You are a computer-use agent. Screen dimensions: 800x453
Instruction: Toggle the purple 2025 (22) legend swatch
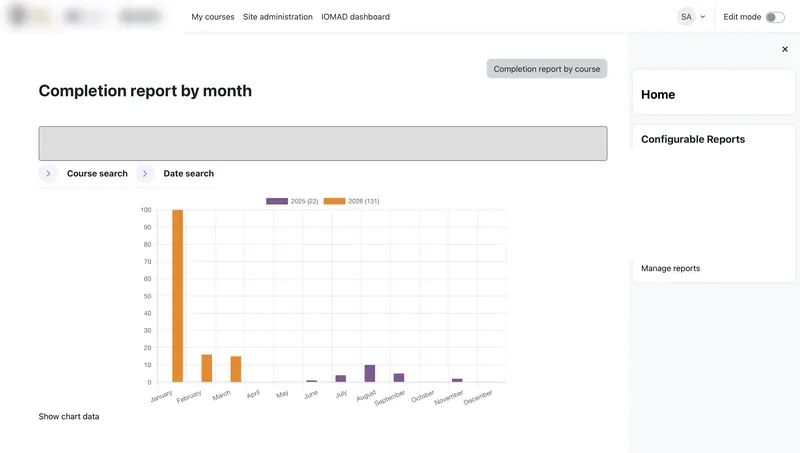tap(277, 201)
